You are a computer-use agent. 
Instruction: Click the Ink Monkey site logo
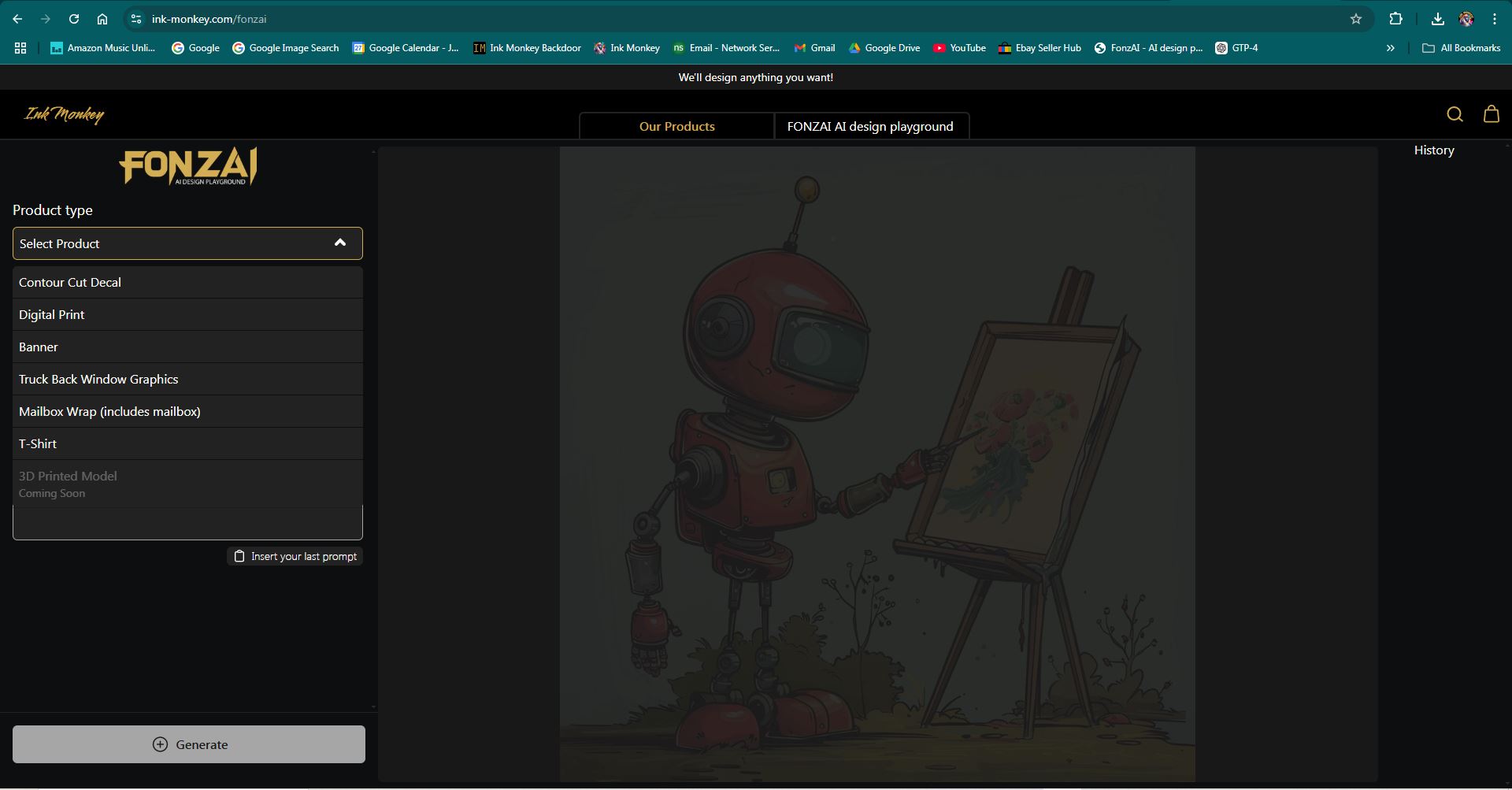64,115
